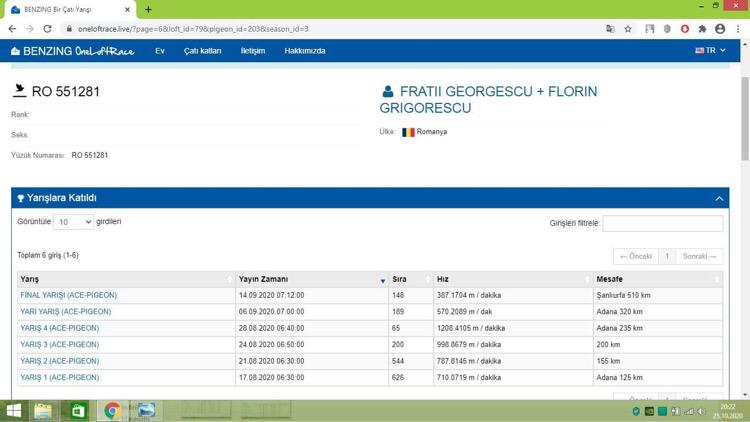The height and width of the screenshot is (422, 750).
Task: Reload the page
Action: point(47,29)
